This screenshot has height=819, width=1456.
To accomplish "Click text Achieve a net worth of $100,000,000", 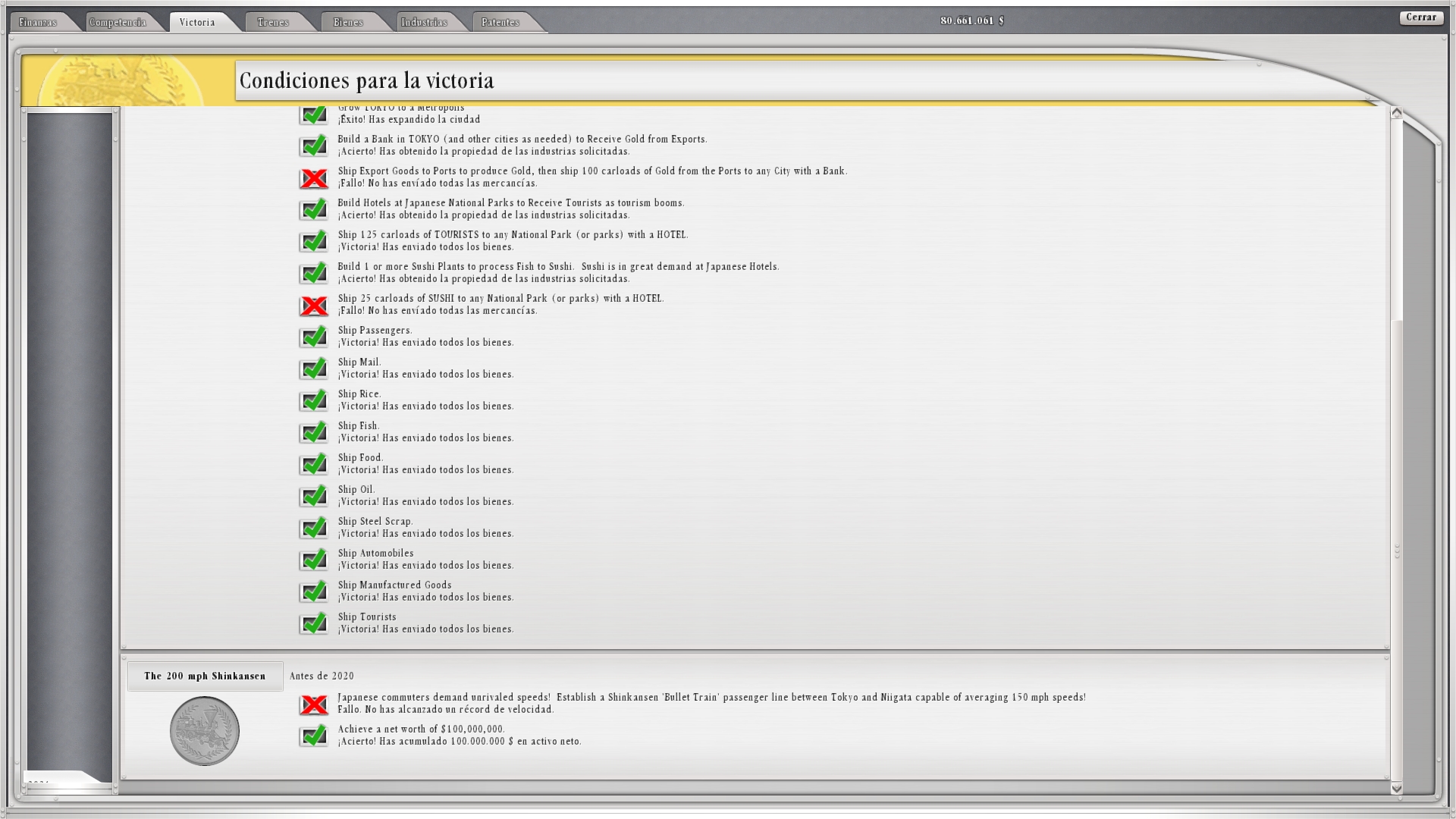I will pos(421,729).
